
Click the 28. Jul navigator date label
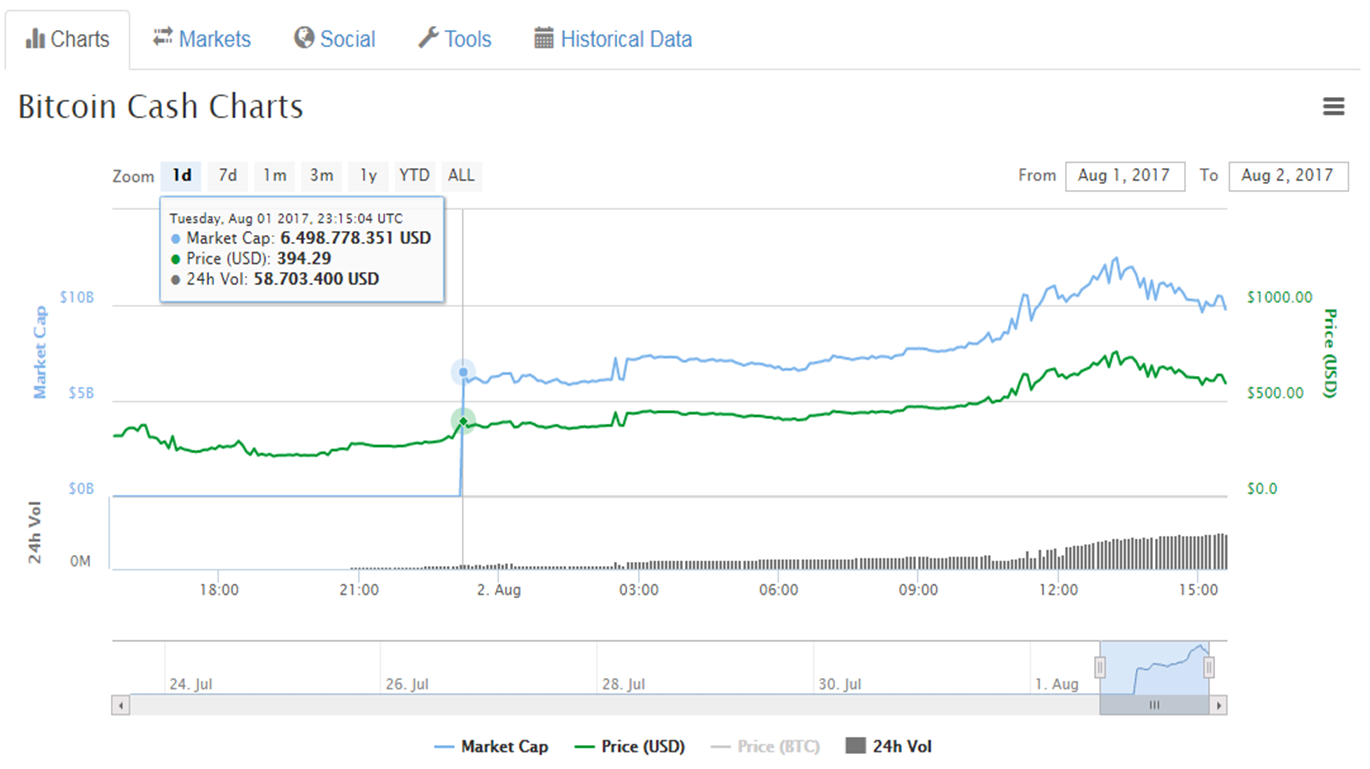tap(625, 684)
